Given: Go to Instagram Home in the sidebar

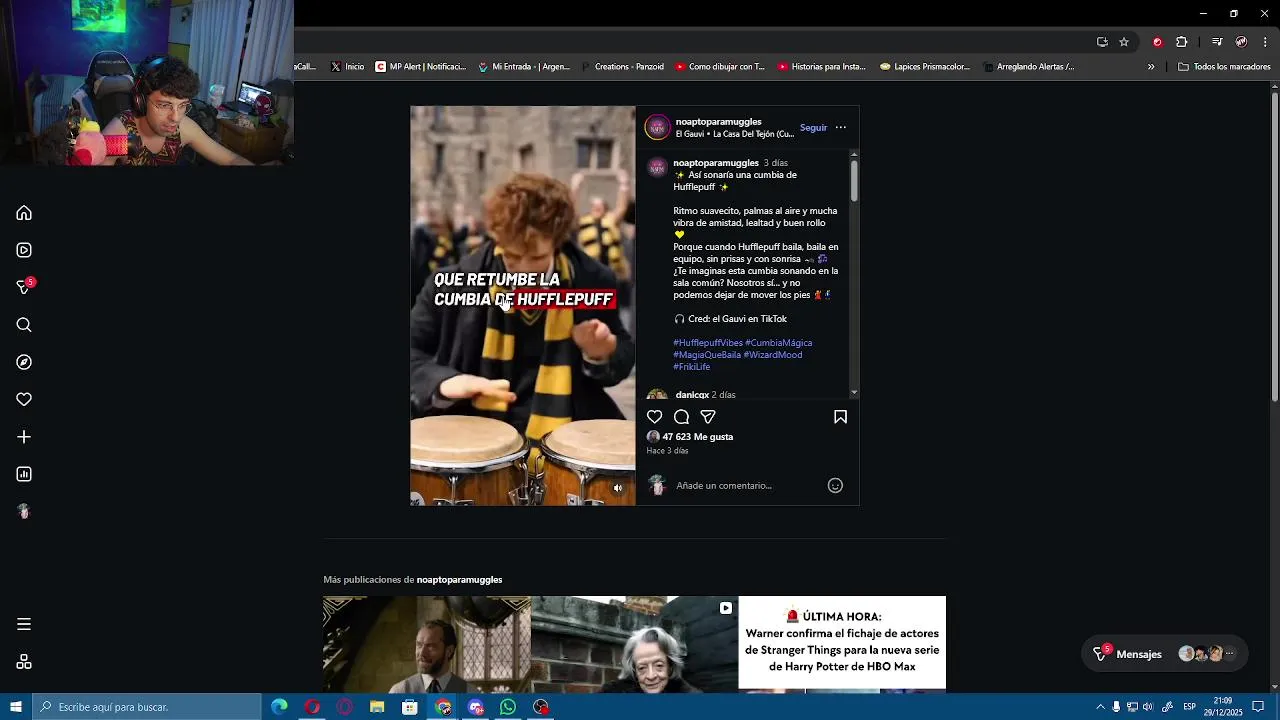Looking at the screenshot, I should pyautogui.click(x=24, y=213).
